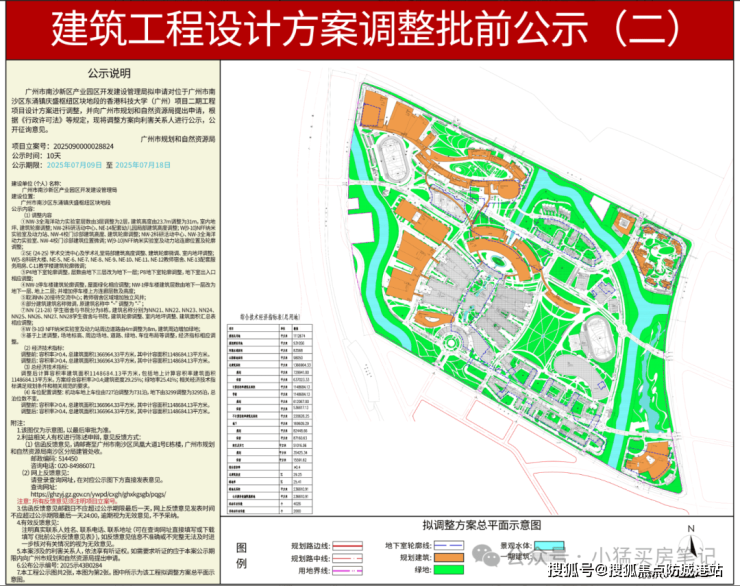This screenshot has height=586, width=740.
Task: Click the economic indicators table on the map
Action: coord(269,419)
